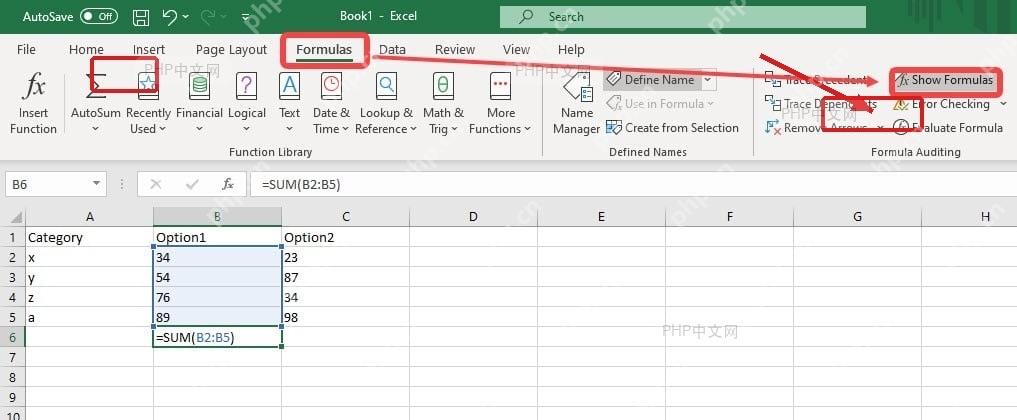Click Create from Selection
The height and width of the screenshot is (420, 1017).
pyautogui.click(x=672, y=128)
